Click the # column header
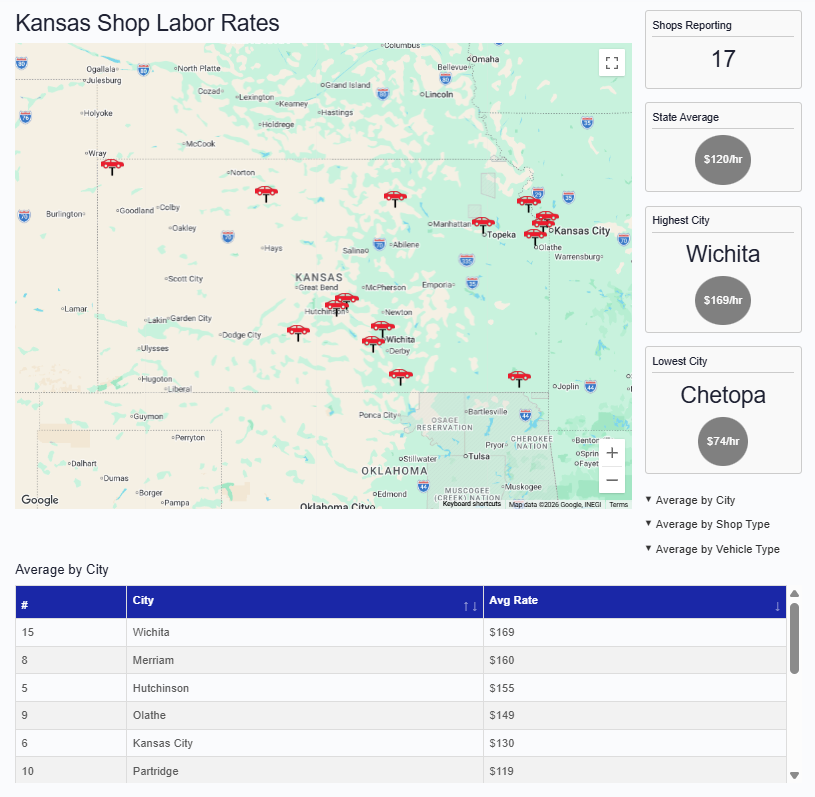Image resolution: width=815 pixels, height=797 pixels. (71, 602)
